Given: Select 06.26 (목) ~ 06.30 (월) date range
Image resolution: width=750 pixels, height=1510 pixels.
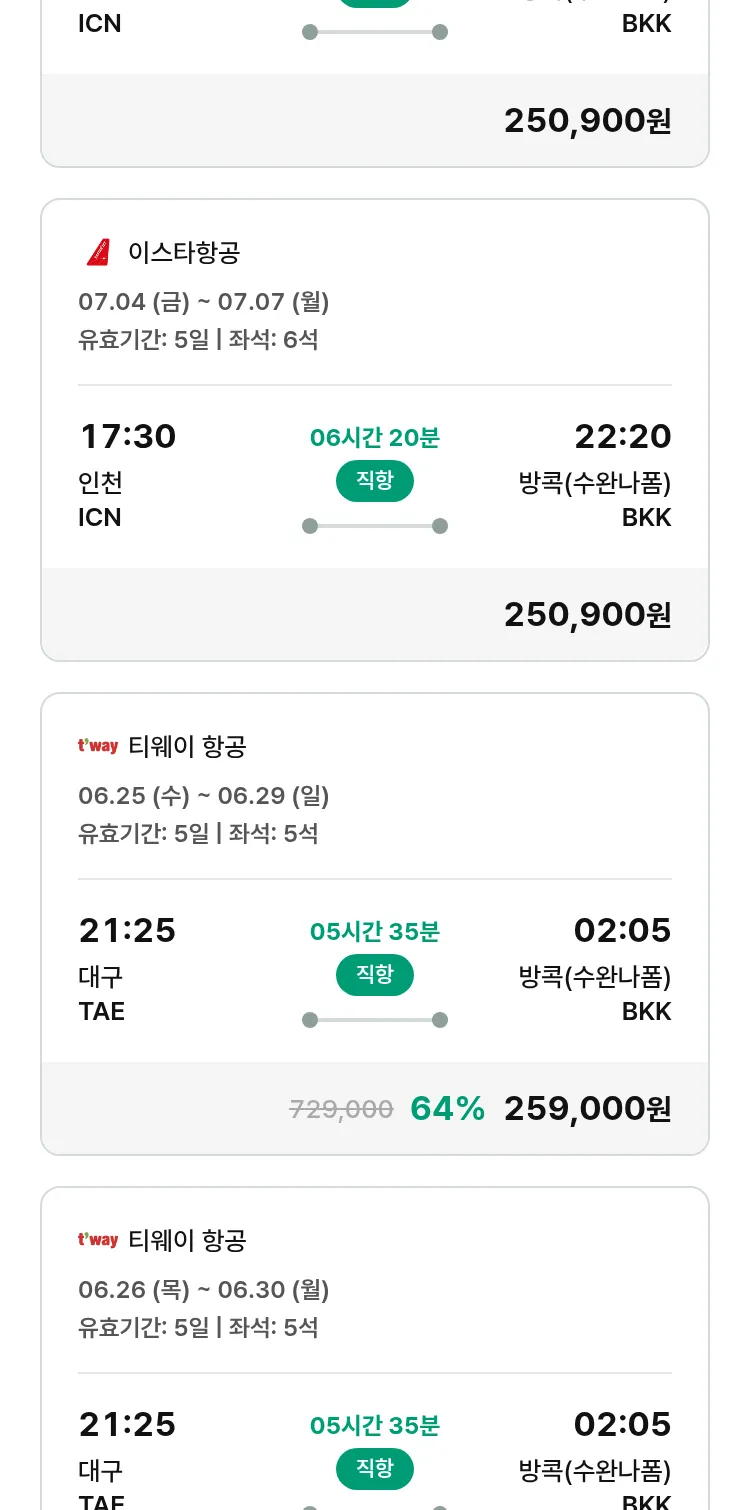Looking at the screenshot, I should click(204, 1289).
